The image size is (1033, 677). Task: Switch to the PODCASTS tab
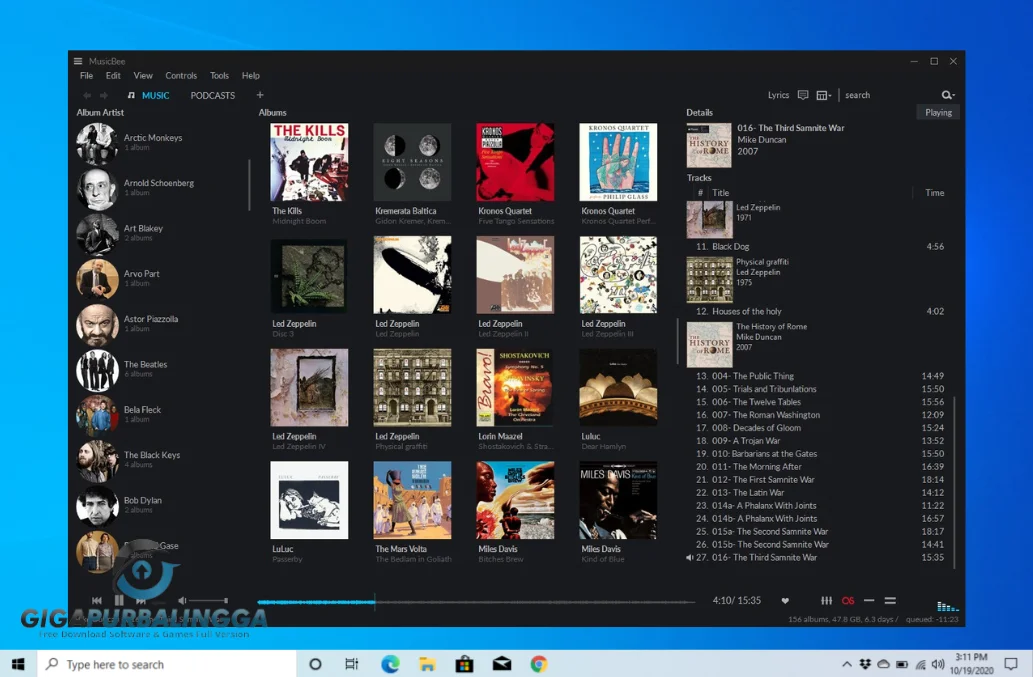coord(212,95)
